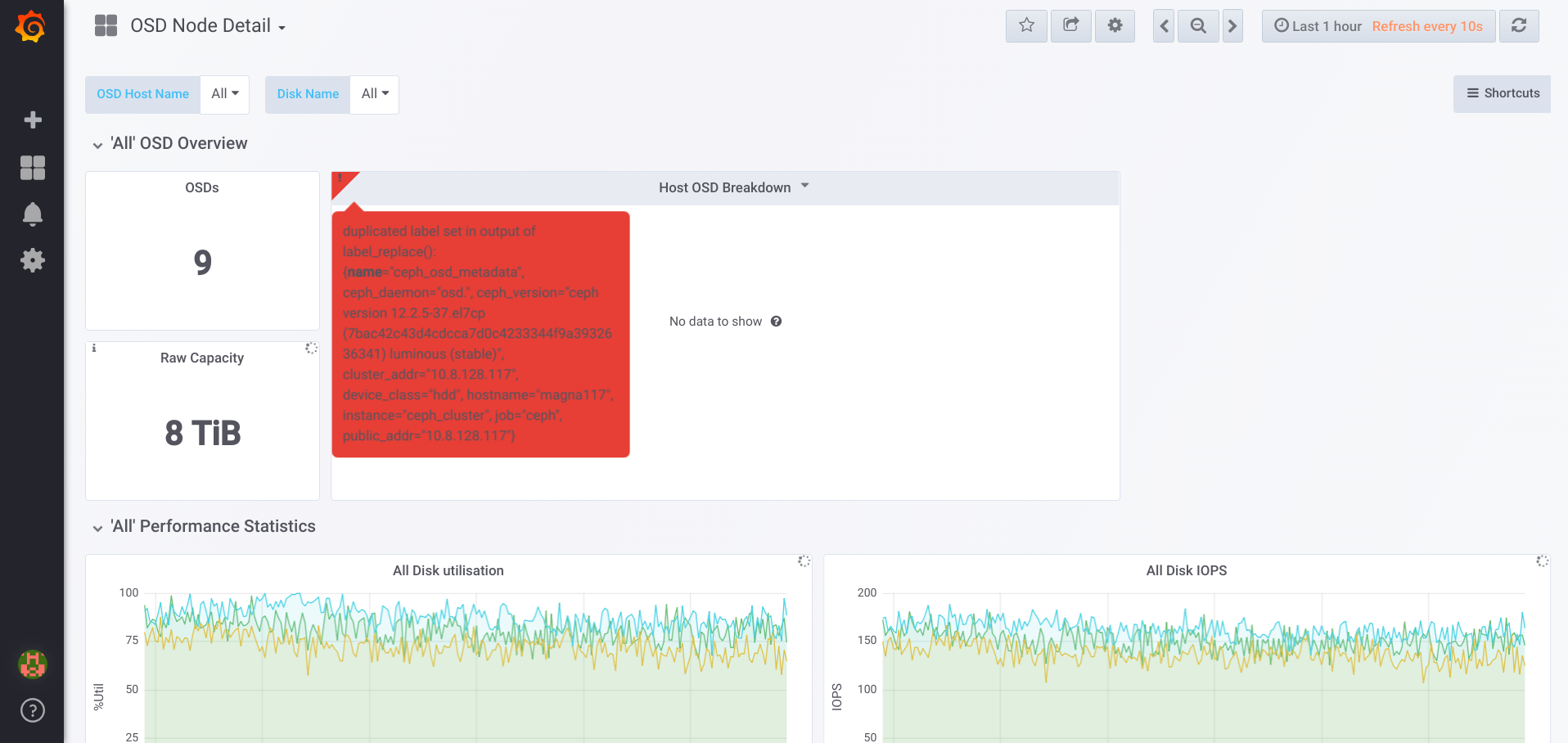Click the loading spinner on All Disk utilisation panel
The image size is (1568, 743).
pos(804,561)
